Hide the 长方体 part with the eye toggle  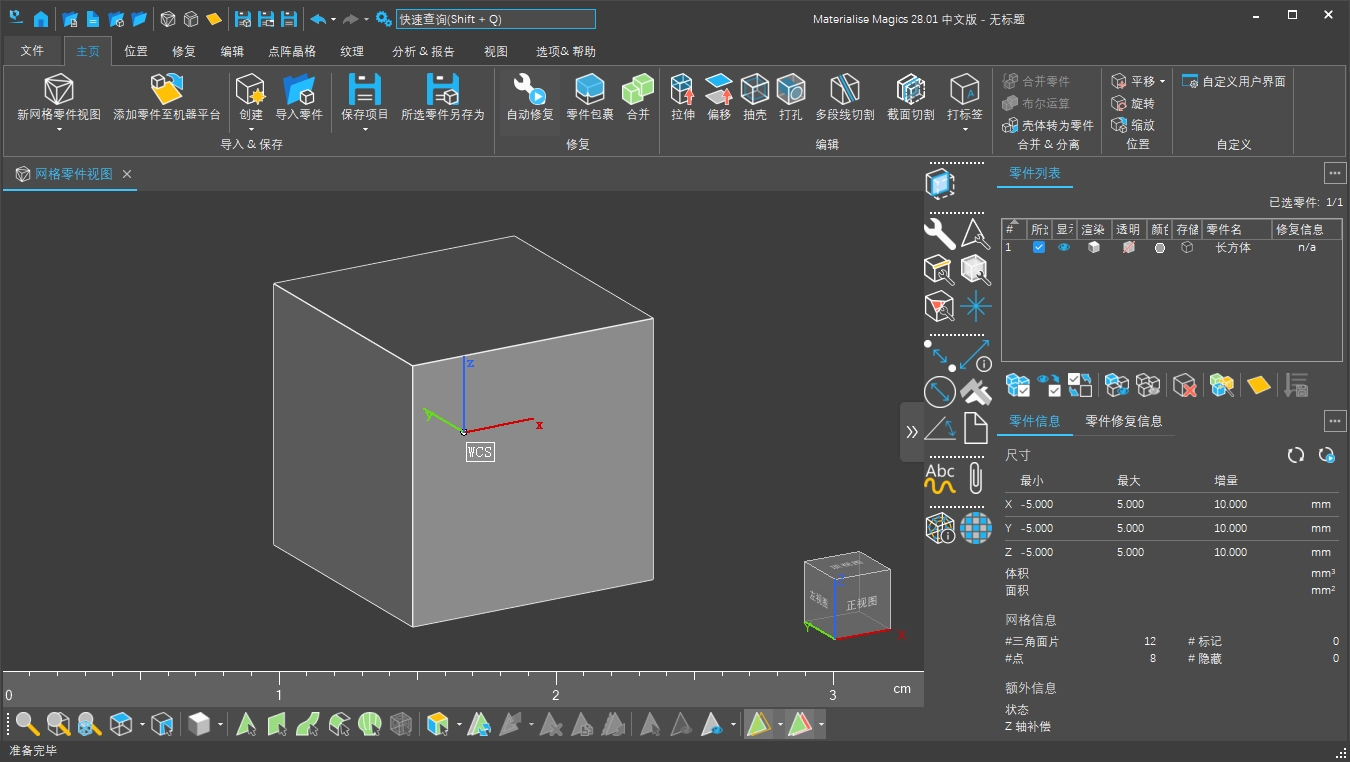coord(1063,247)
